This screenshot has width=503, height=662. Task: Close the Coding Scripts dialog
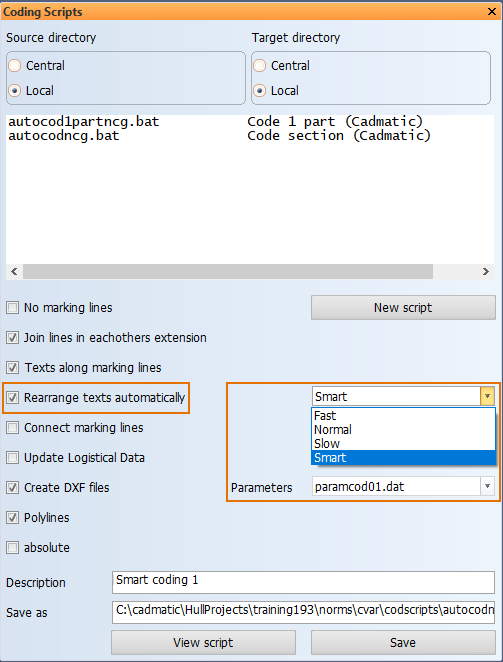point(492,11)
